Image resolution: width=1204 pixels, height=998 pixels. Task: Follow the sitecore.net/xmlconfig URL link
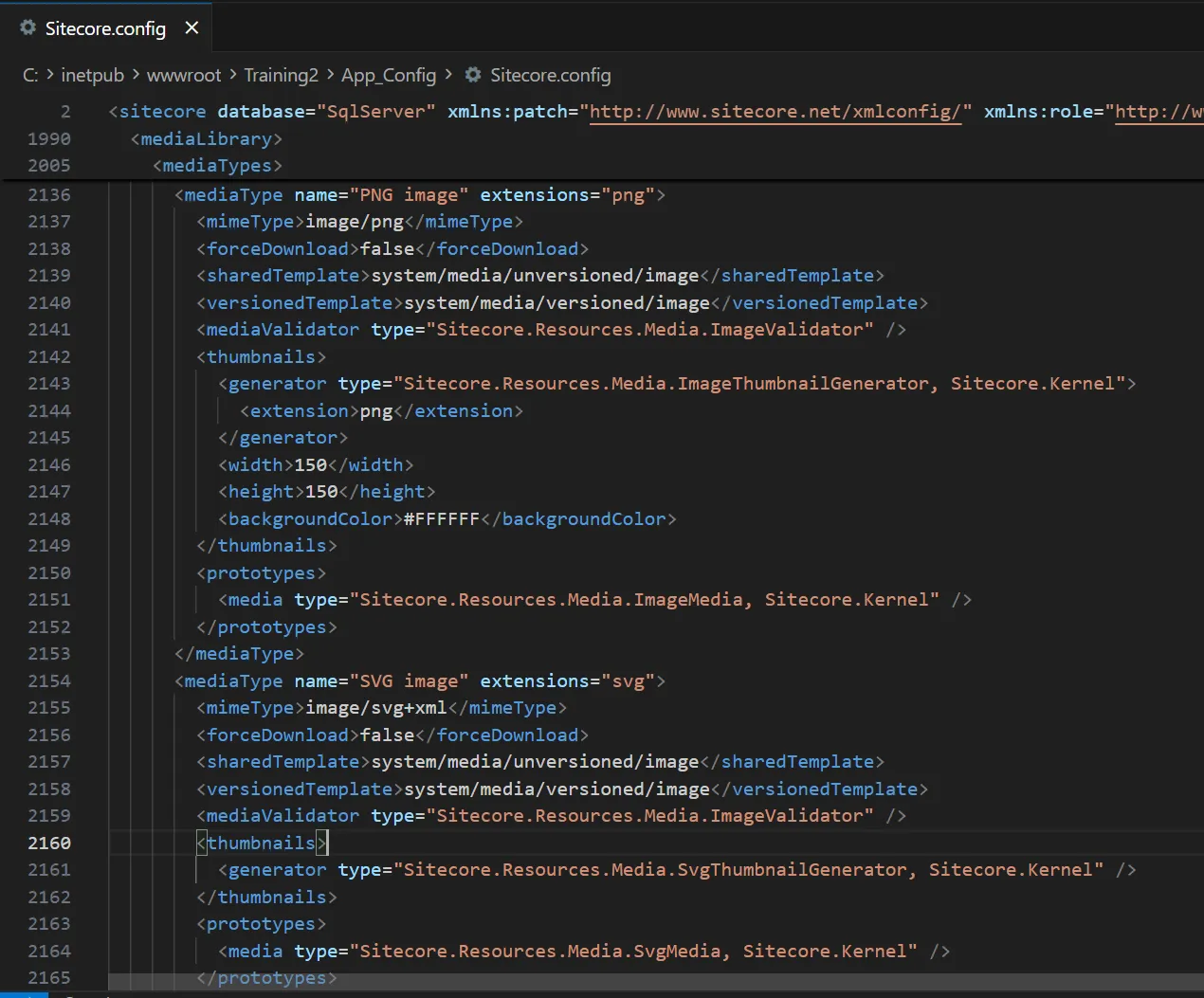pos(775,112)
